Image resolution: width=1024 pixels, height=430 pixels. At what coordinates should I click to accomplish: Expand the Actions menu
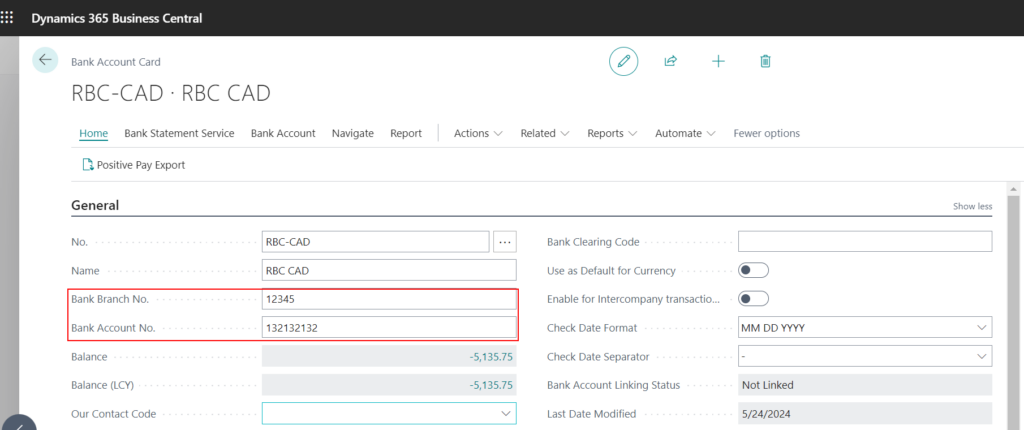tap(478, 133)
